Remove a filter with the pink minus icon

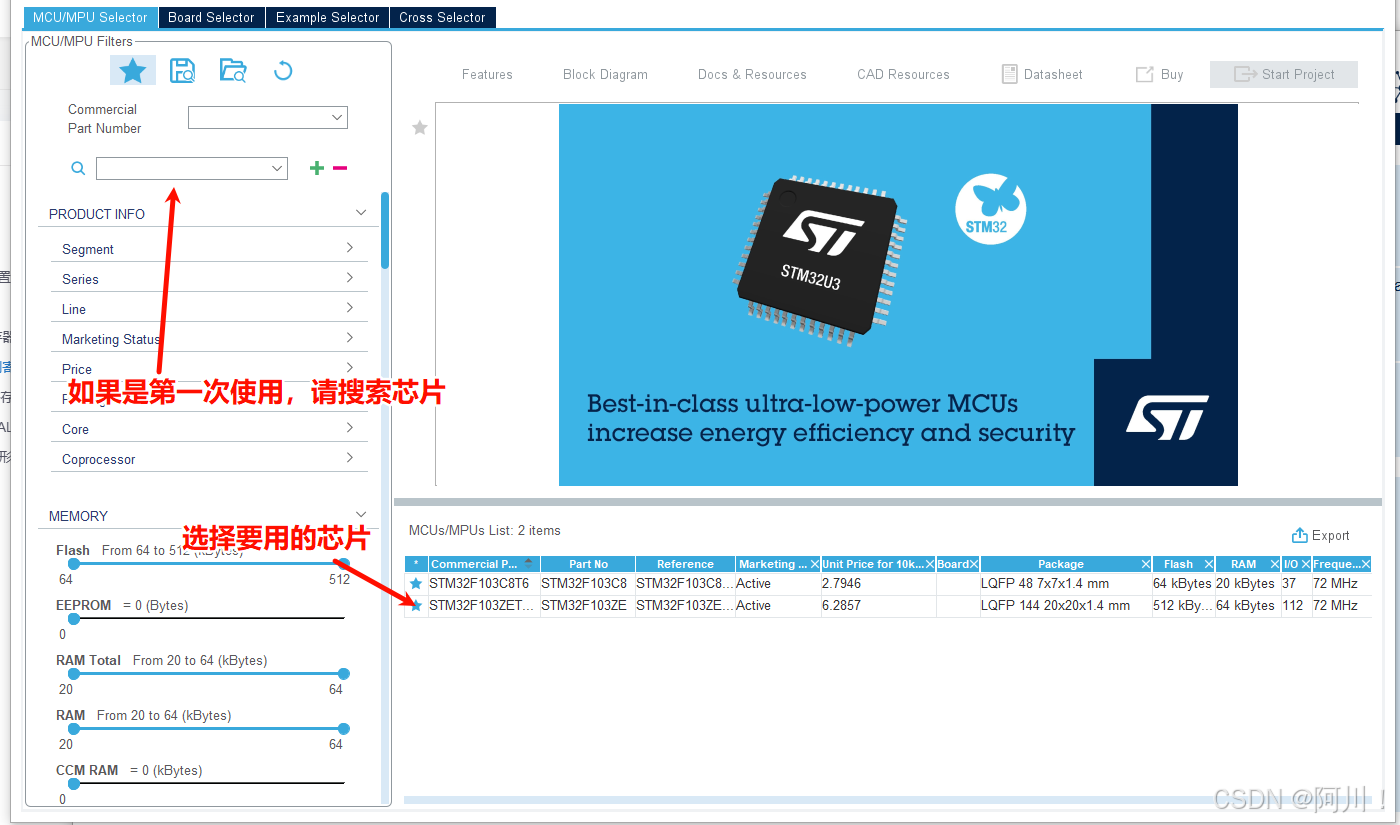(340, 168)
